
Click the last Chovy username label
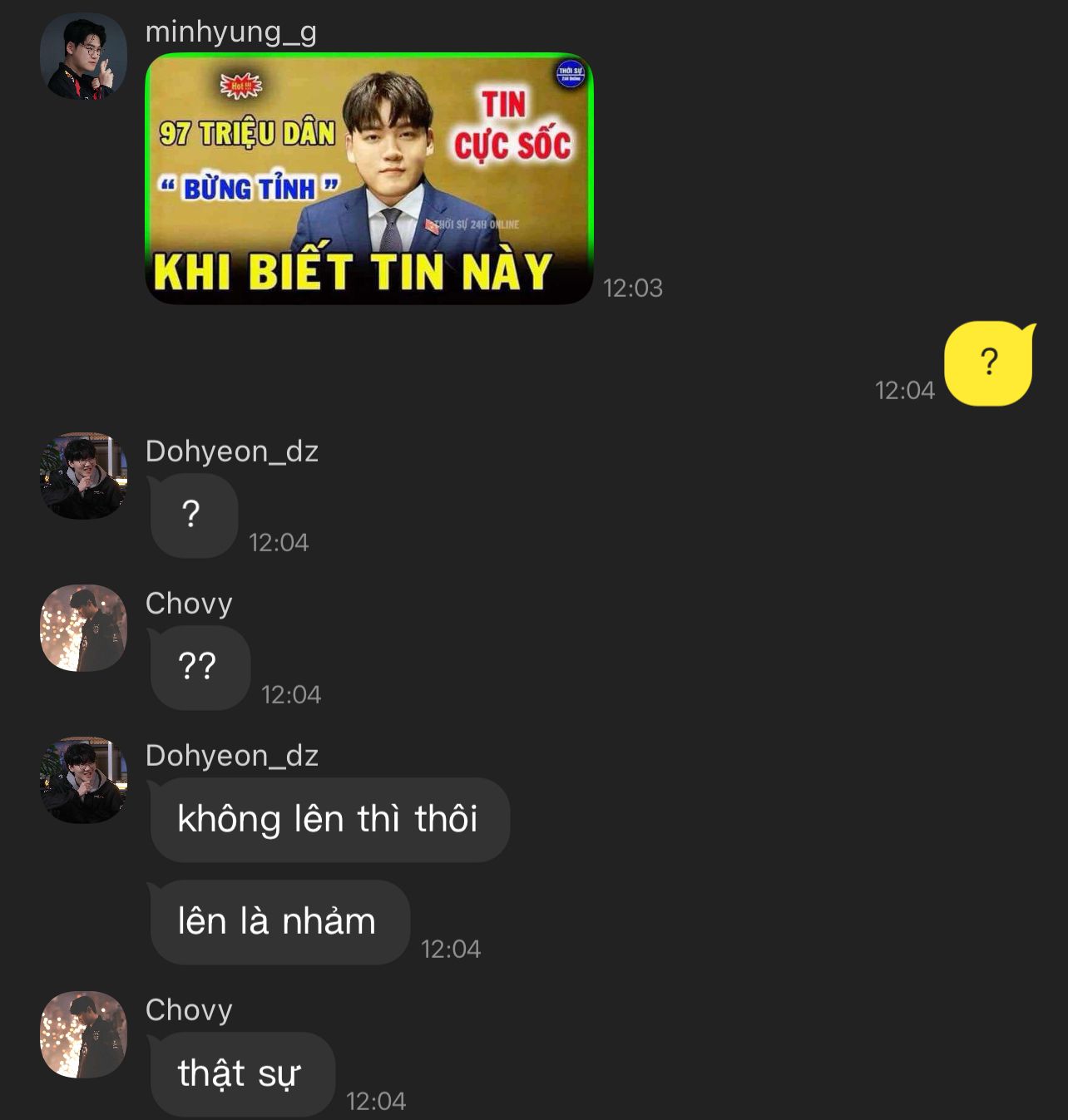(189, 1010)
